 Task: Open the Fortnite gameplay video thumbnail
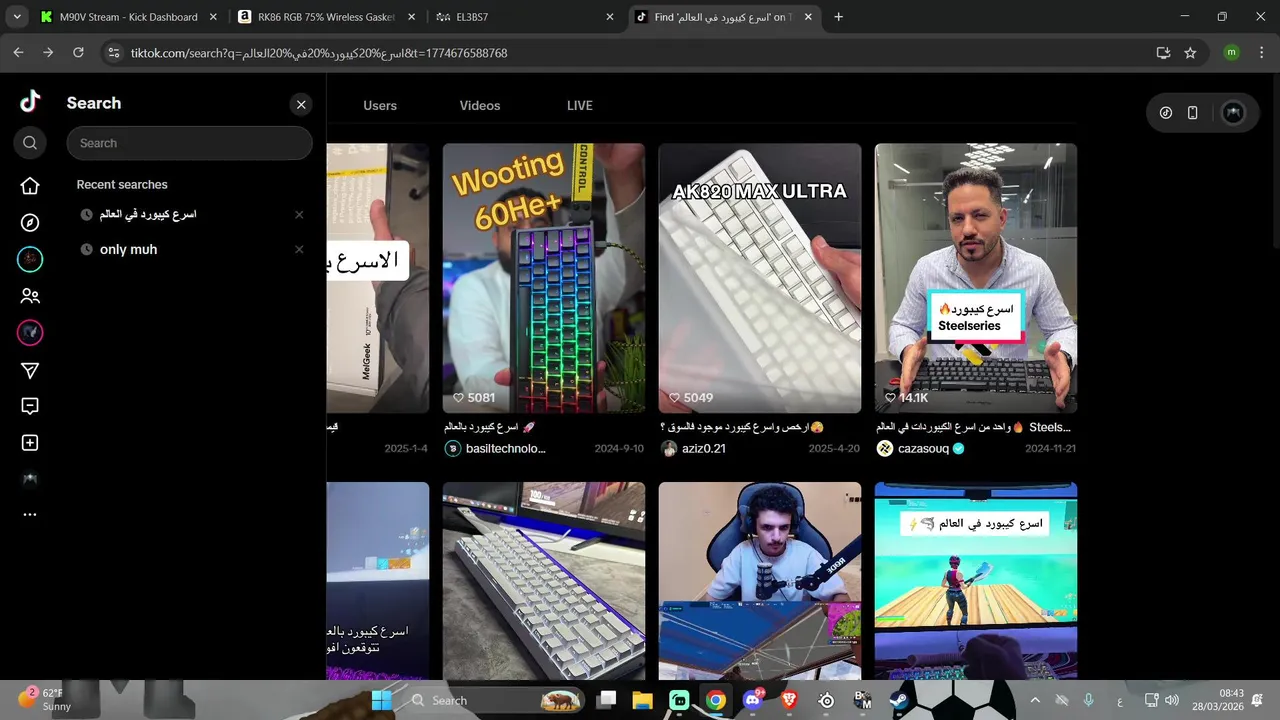click(x=976, y=581)
